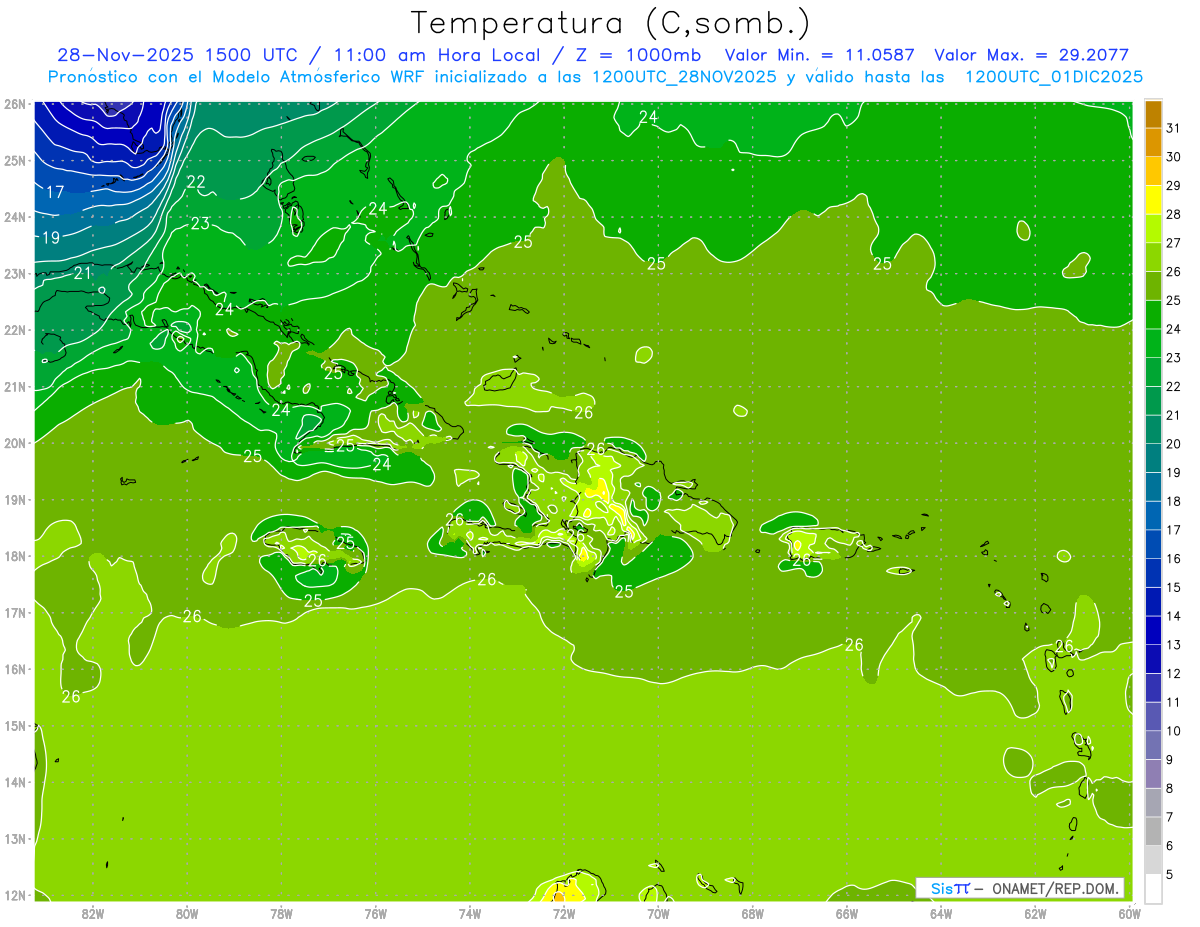1200x927 pixels.
Task: Click the "62W" longitude axis label
Action: pos(1035,913)
